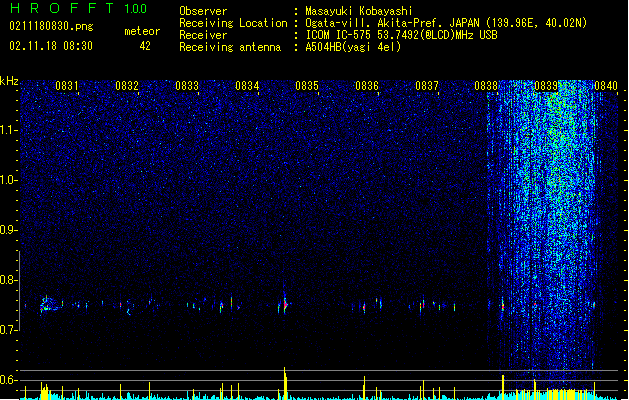Click the HROFFT 1.0.0 title text
Viewport: 629px width, 400px height.
point(78,8)
